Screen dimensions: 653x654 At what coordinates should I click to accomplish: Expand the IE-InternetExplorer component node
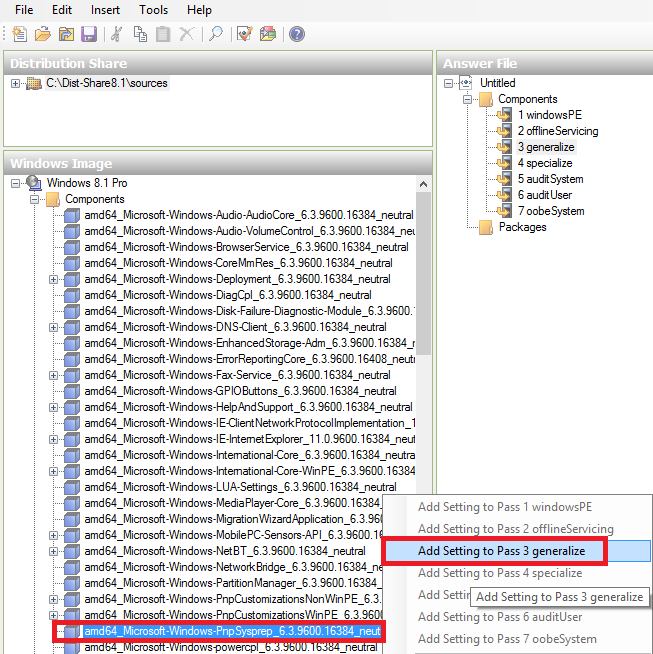click(53, 439)
